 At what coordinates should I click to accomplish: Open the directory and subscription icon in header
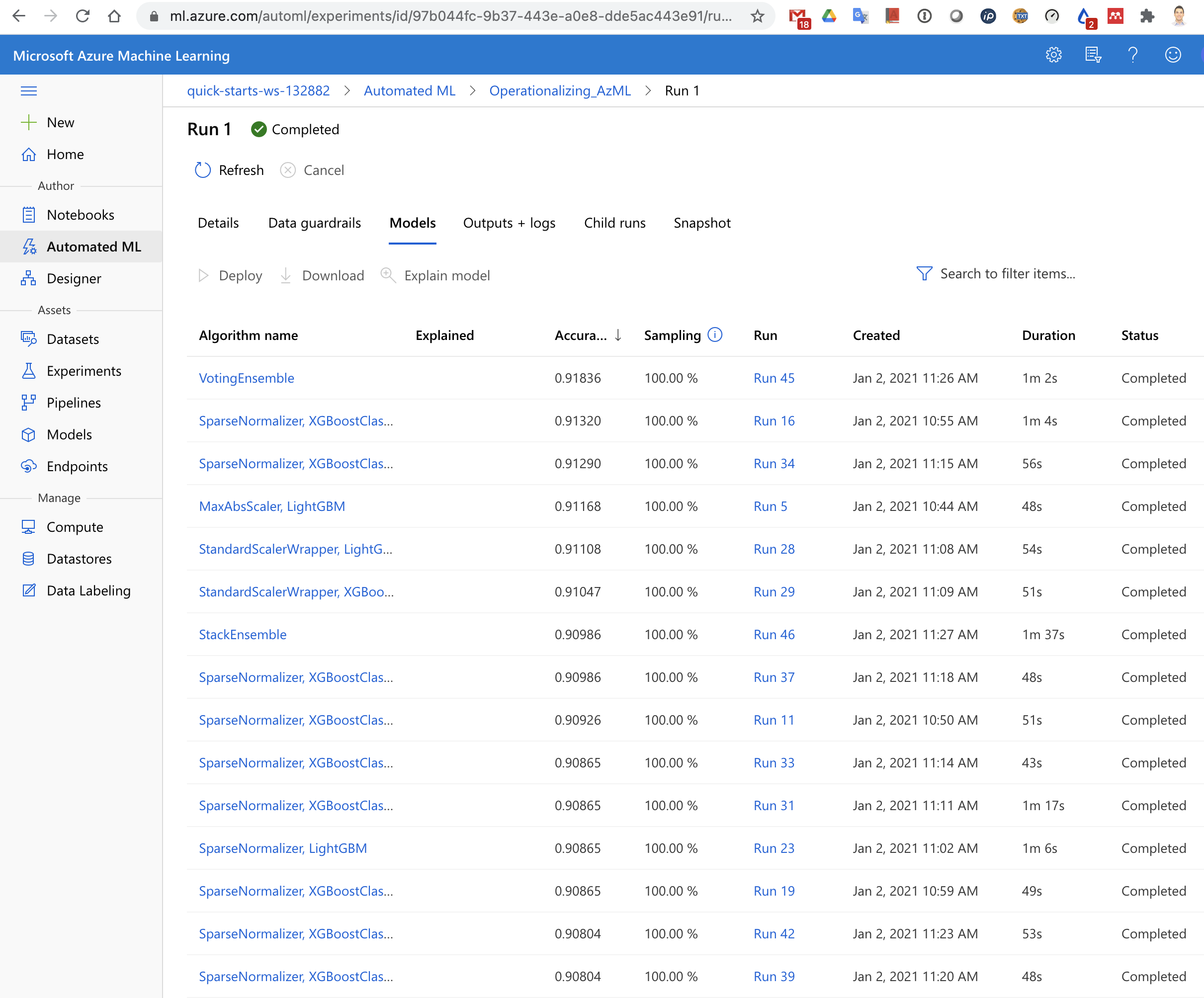pos(1093,55)
